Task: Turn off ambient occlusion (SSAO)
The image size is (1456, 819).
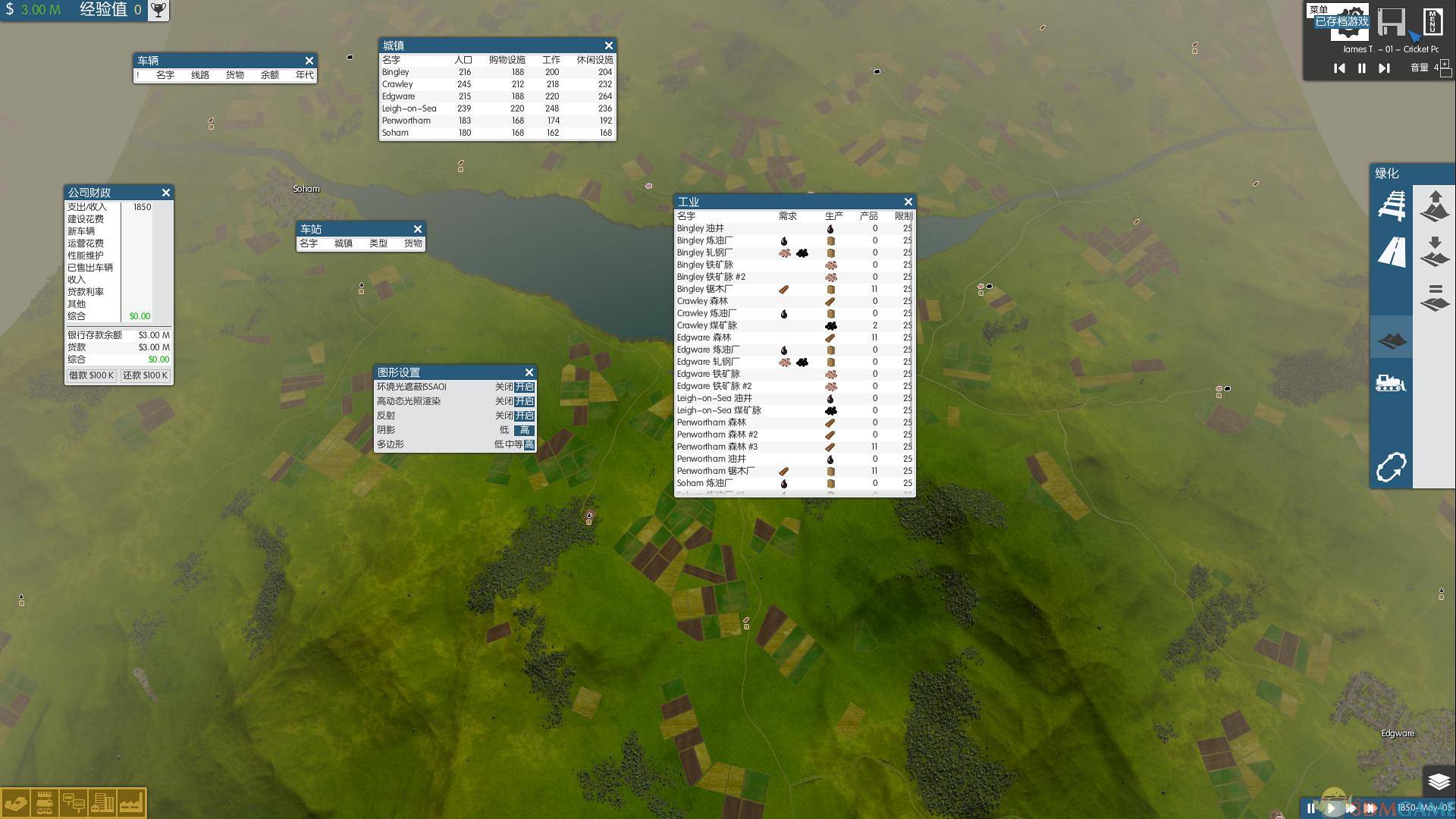Action: pyautogui.click(x=504, y=387)
